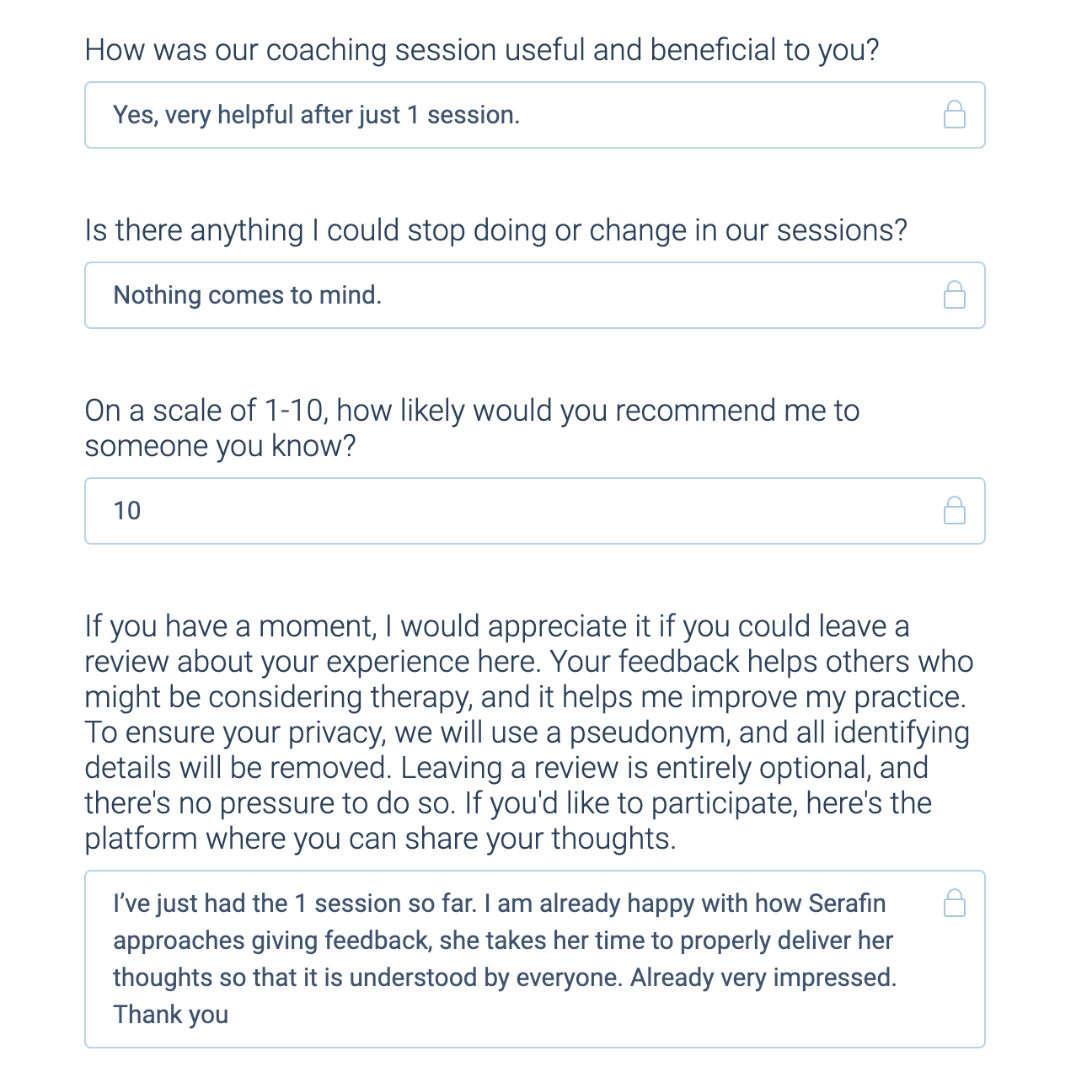Viewport: 1080px width, 1080px height.
Task: Focus the "Yes, very helpful" answer field
Action: click(x=534, y=115)
